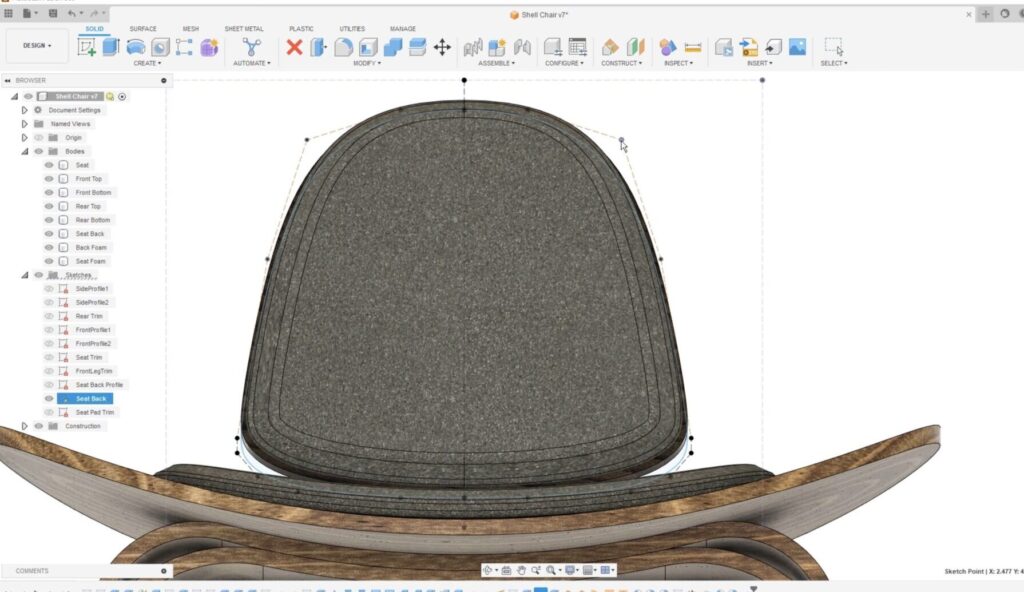This screenshot has height=592, width=1024.
Task: Expand the Document Settings node
Action: pyautogui.click(x=24, y=110)
